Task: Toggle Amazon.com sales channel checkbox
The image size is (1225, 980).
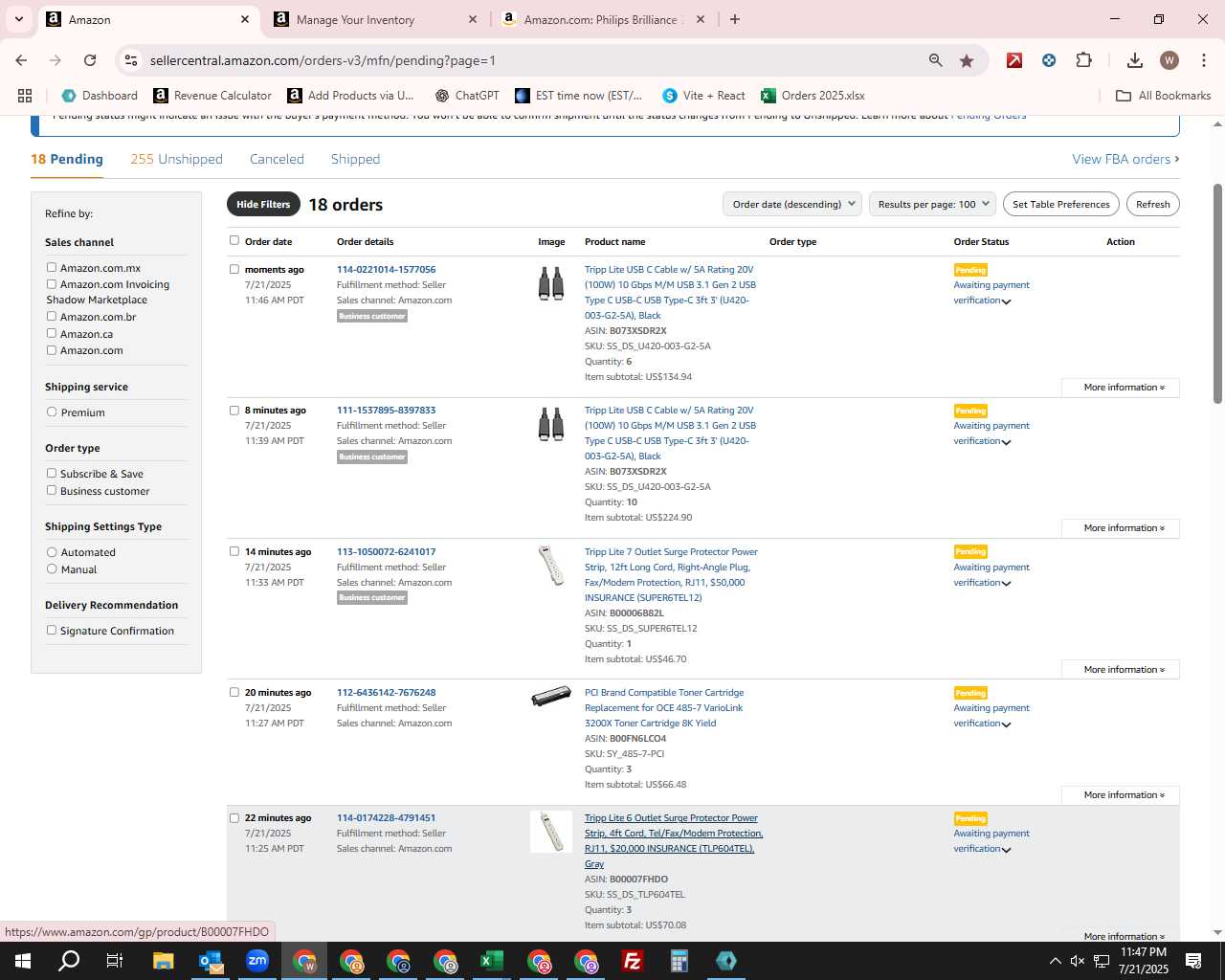Action: point(52,350)
